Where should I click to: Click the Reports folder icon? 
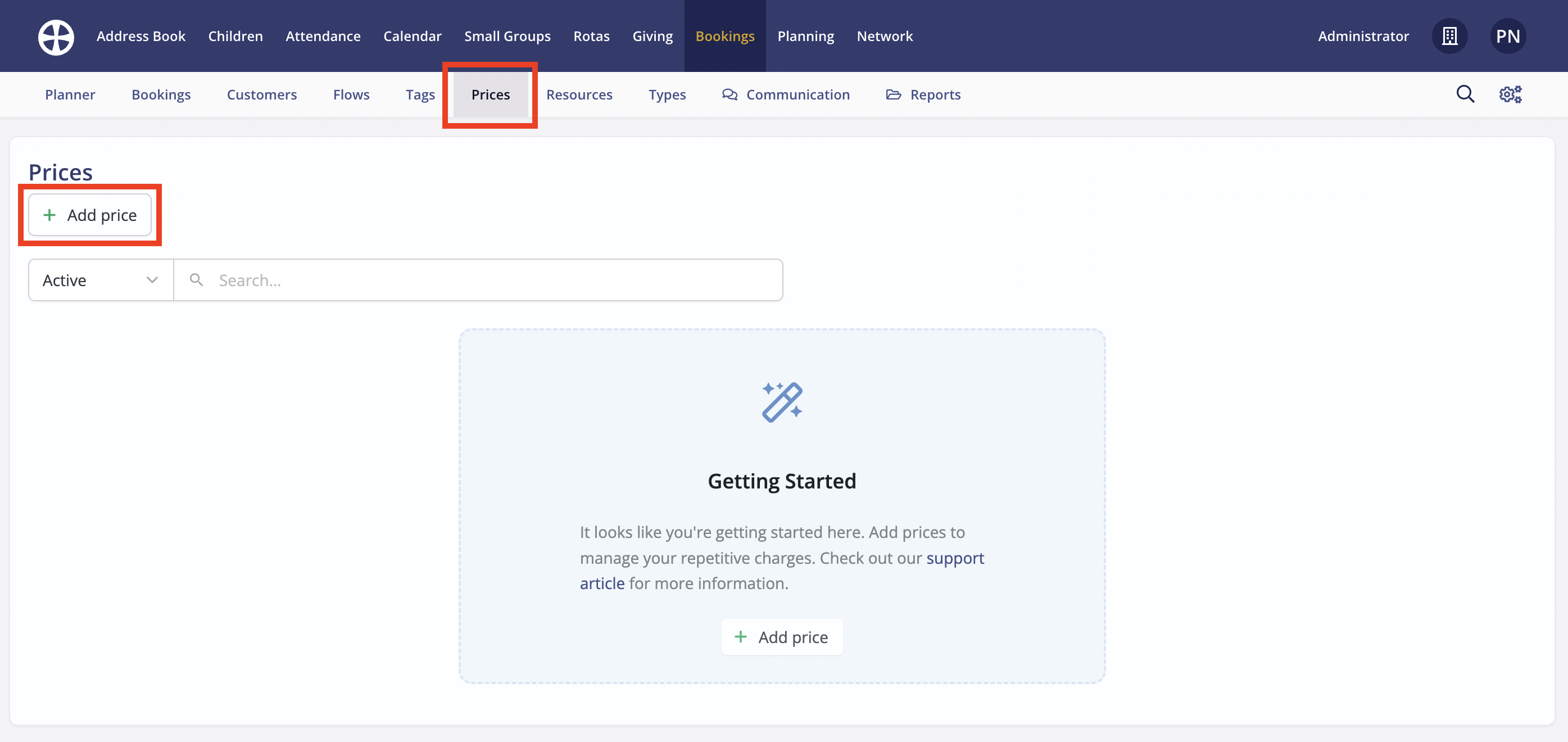pyautogui.click(x=893, y=94)
